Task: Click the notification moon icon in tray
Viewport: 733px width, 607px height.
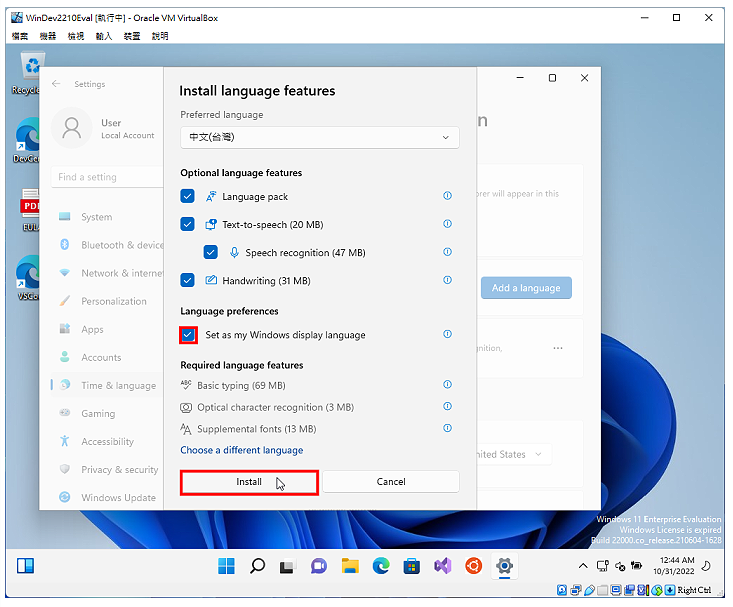Action: click(x=706, y=566)
